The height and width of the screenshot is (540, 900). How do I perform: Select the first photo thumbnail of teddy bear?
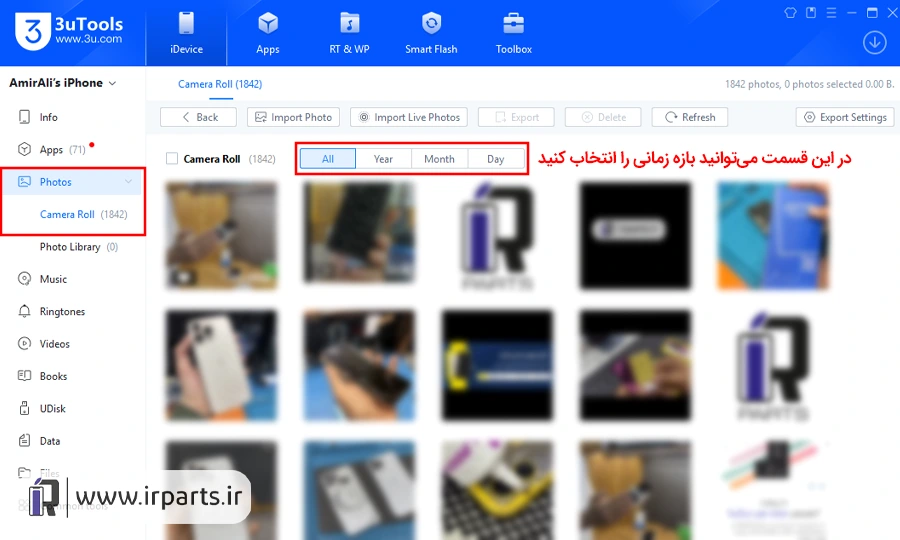point(221,235)
